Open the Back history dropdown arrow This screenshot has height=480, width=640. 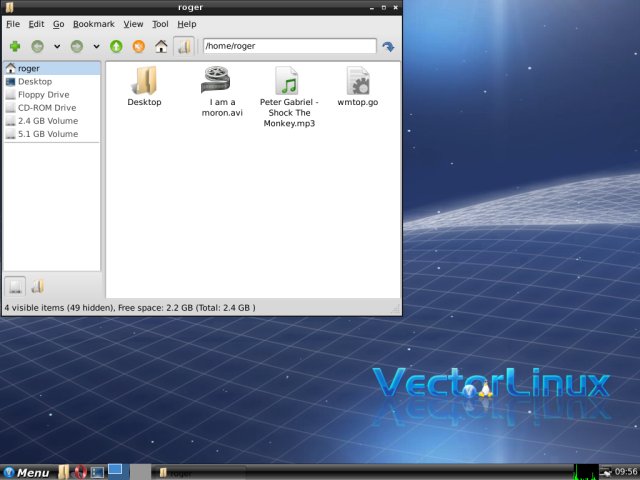[57, 46]
